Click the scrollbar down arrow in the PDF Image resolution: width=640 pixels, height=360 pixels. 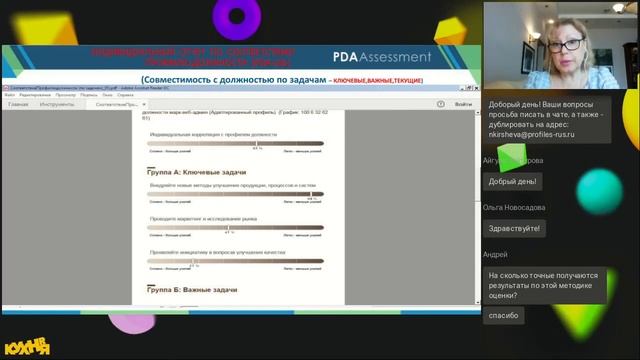click(478, 302)
